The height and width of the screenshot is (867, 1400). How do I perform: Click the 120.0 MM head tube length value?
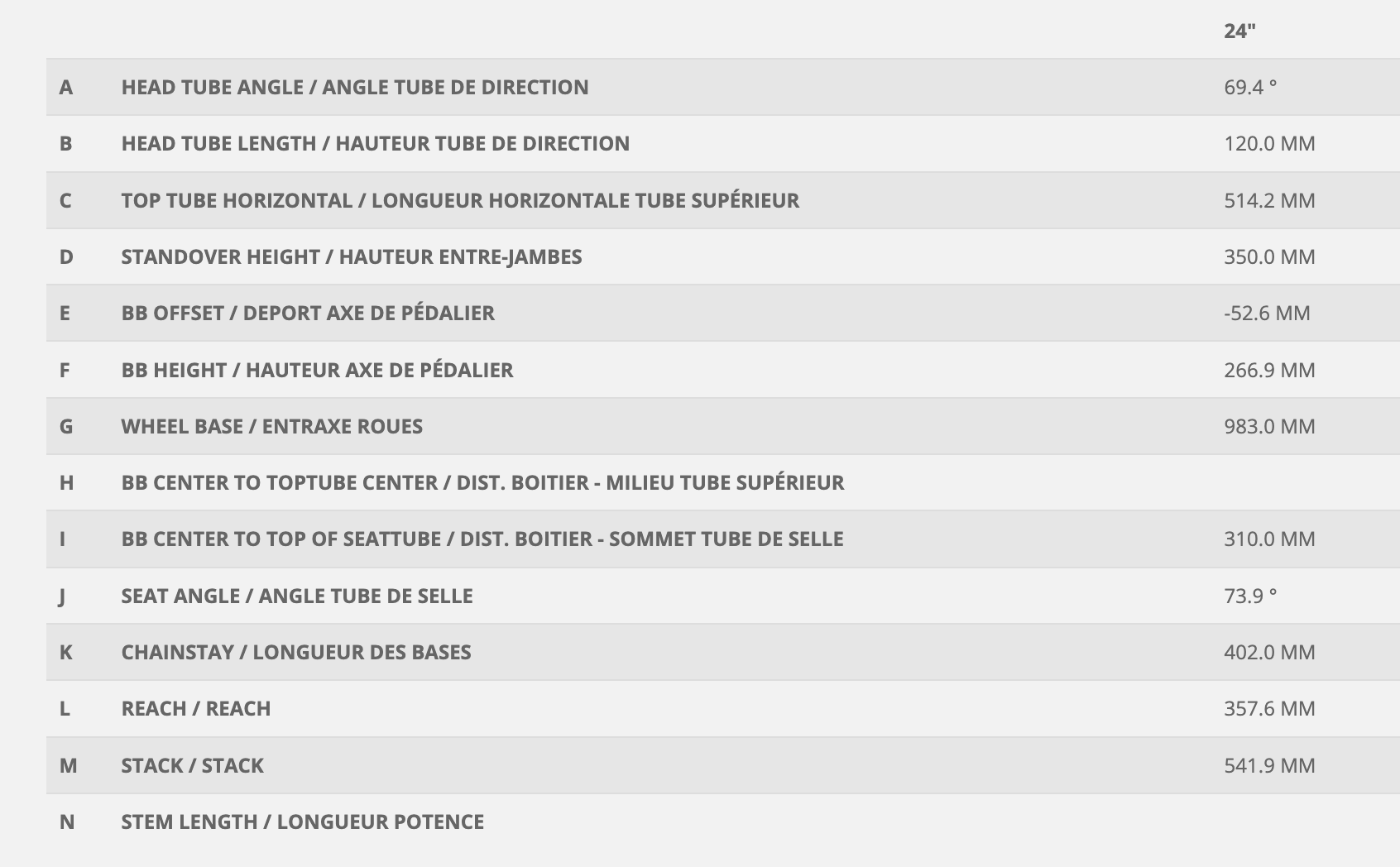click(x=1269, y=144)
